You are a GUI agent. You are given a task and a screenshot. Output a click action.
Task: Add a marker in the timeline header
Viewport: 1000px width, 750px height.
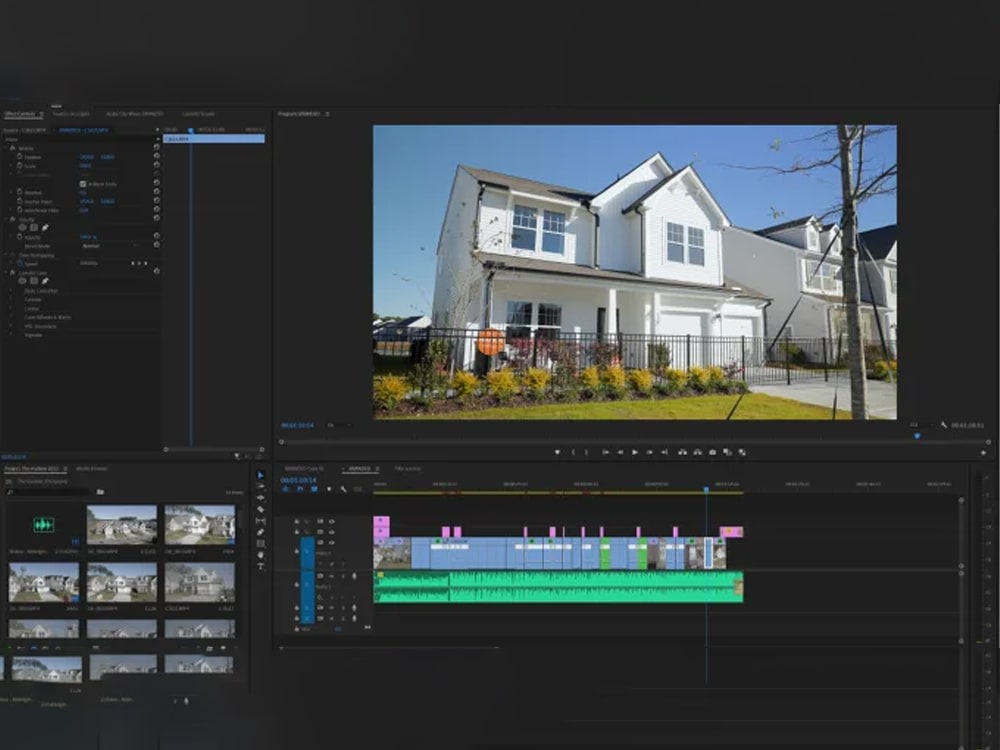329,489
